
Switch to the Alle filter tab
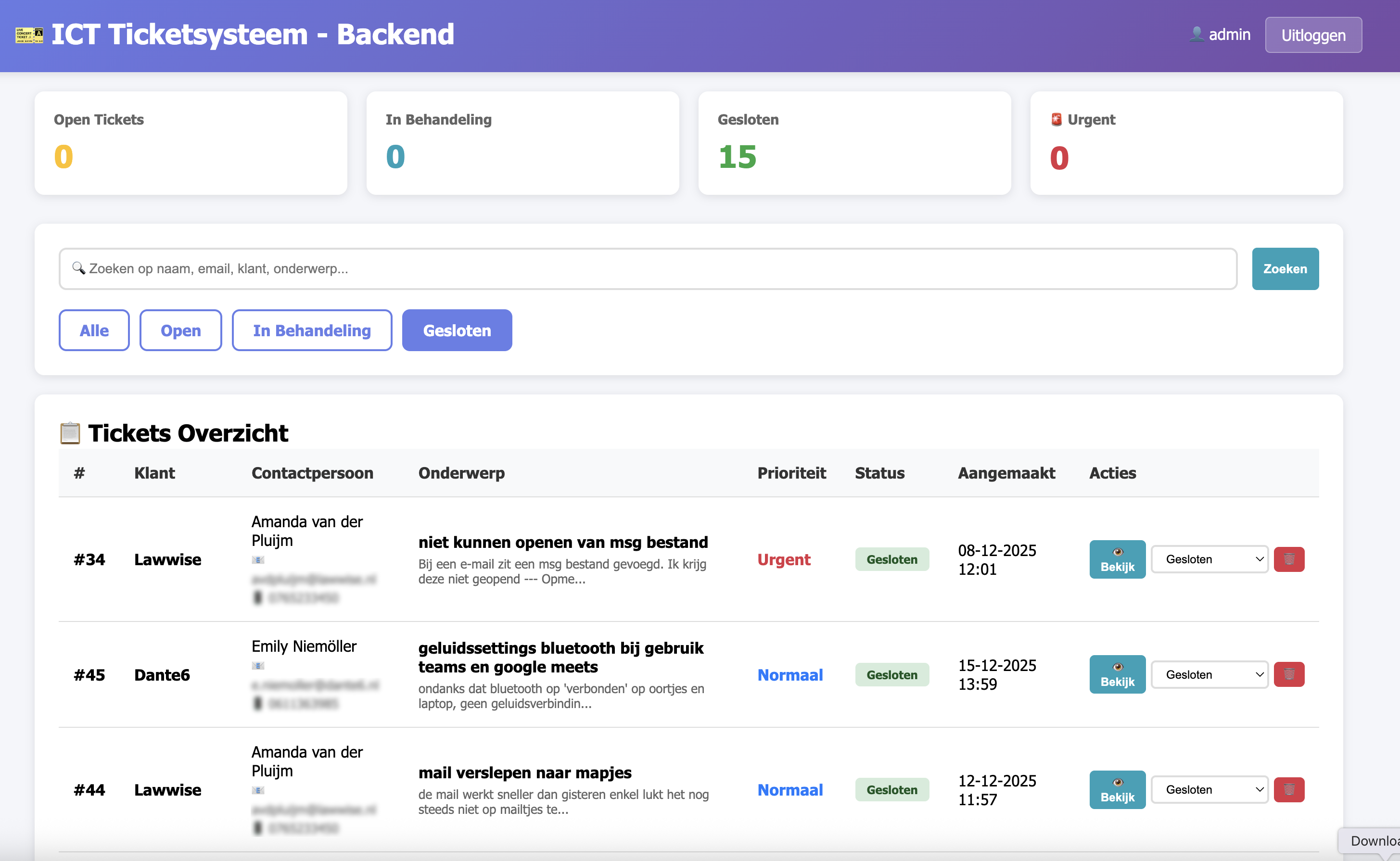tap(94, 330)
